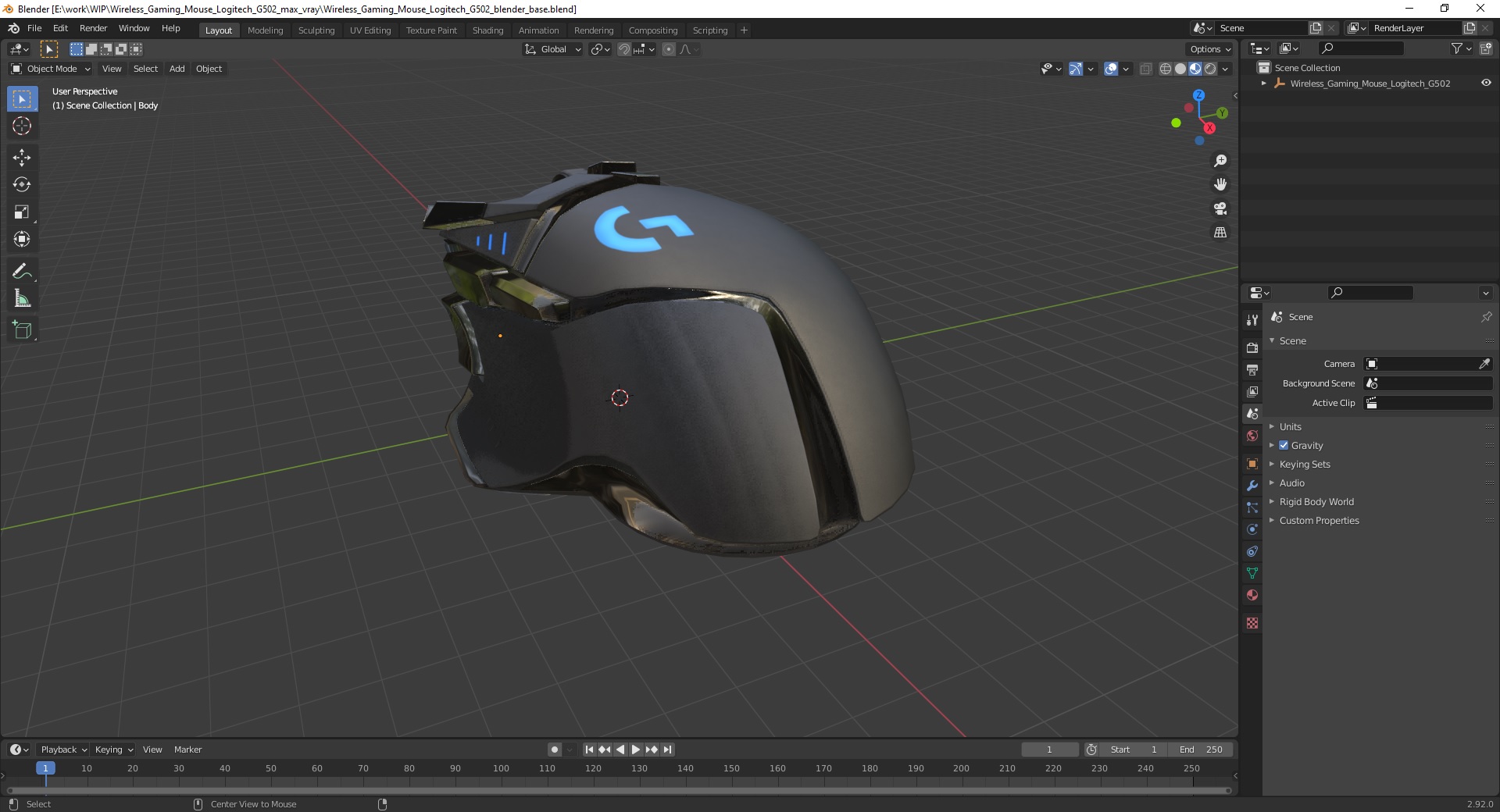
Task: Jump to the timeline end frame
Action: pos(668,750)
